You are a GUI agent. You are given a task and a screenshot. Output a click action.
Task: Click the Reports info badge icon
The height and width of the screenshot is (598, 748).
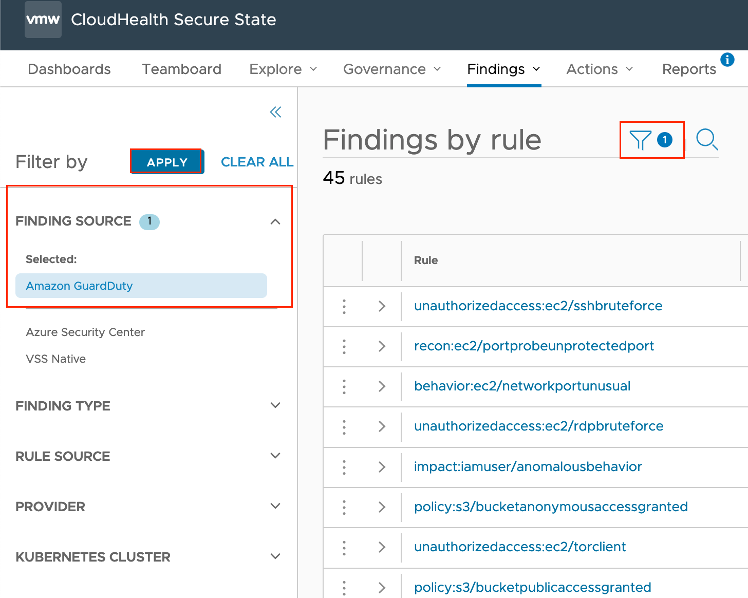[728, 60]
